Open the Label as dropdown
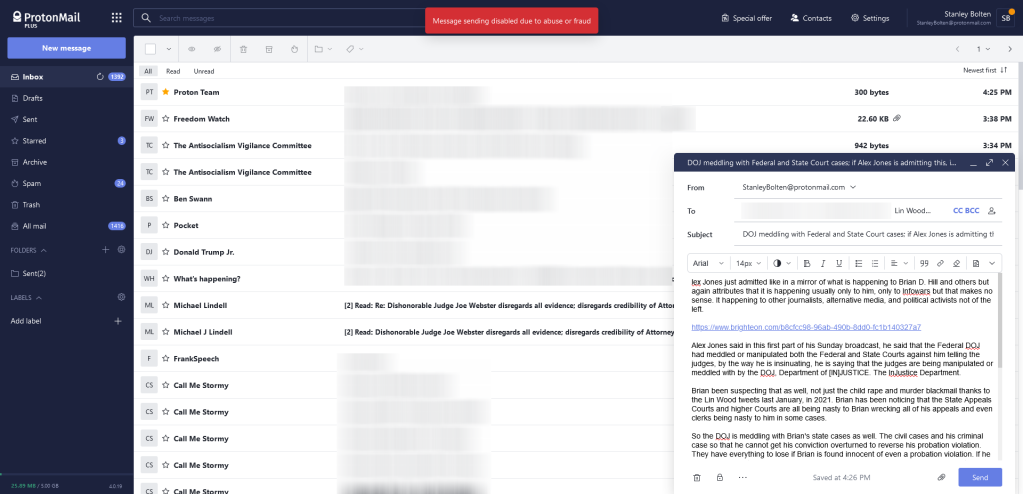This screenshot has height=494, width=1023. pyautogui.click(x=354, y=49)
